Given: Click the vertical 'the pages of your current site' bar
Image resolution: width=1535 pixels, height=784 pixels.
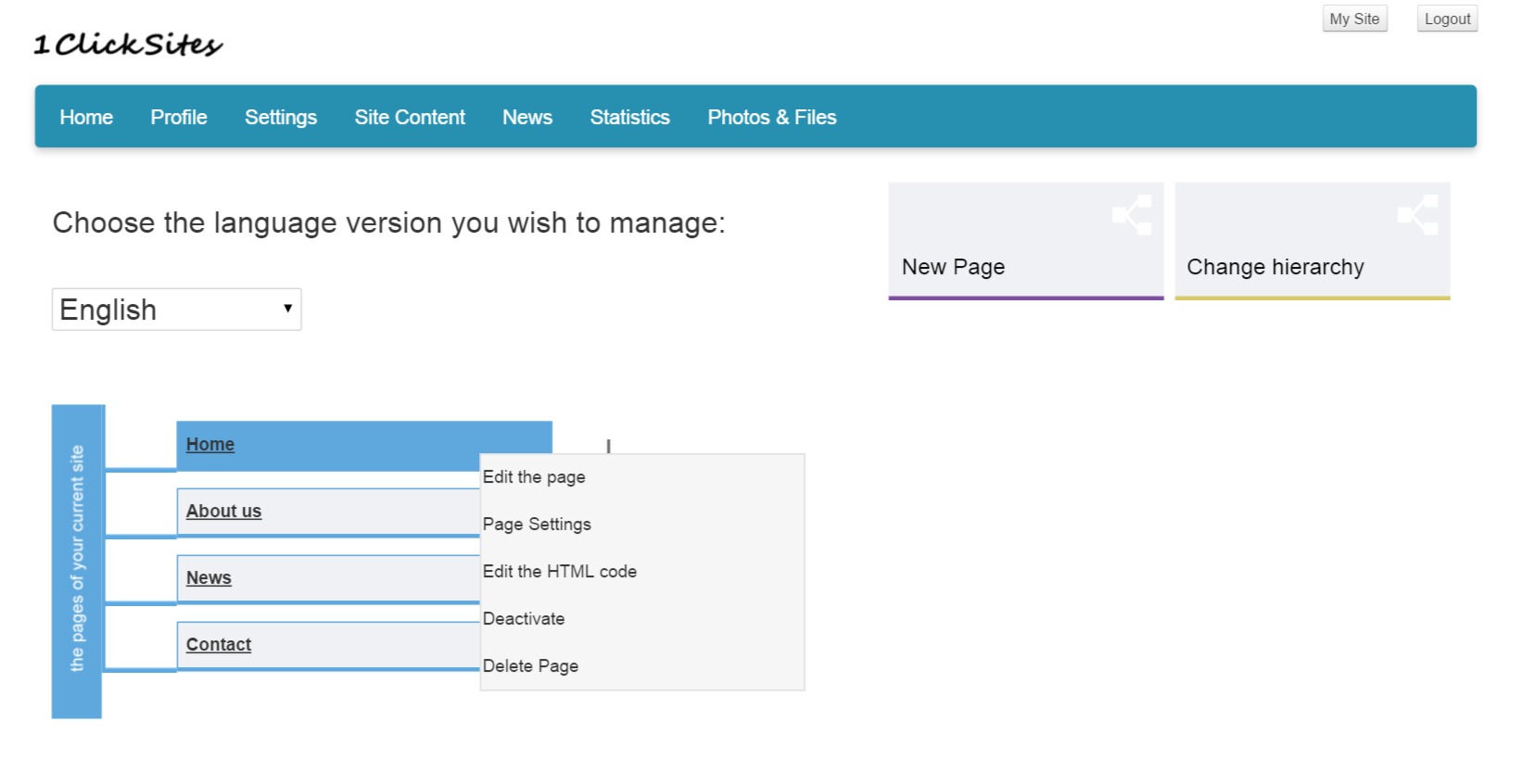Looking at the screenshot, I should coord(77,561).
